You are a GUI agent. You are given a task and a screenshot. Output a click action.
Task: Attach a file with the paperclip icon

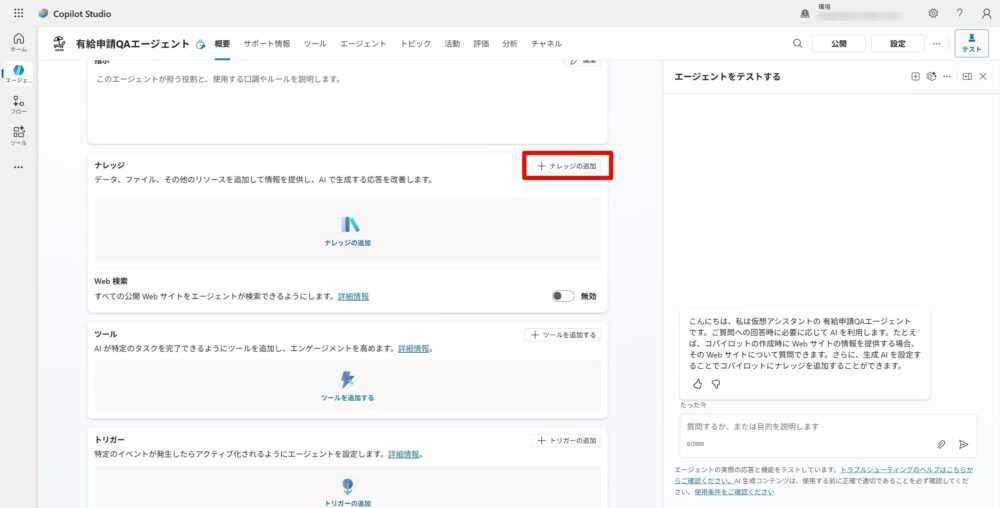pos(941,444)
